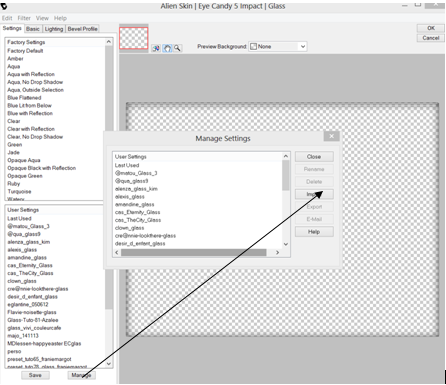Click the right arrow of horizontal scrollbar
446x385 pixels.
(277, 253)
